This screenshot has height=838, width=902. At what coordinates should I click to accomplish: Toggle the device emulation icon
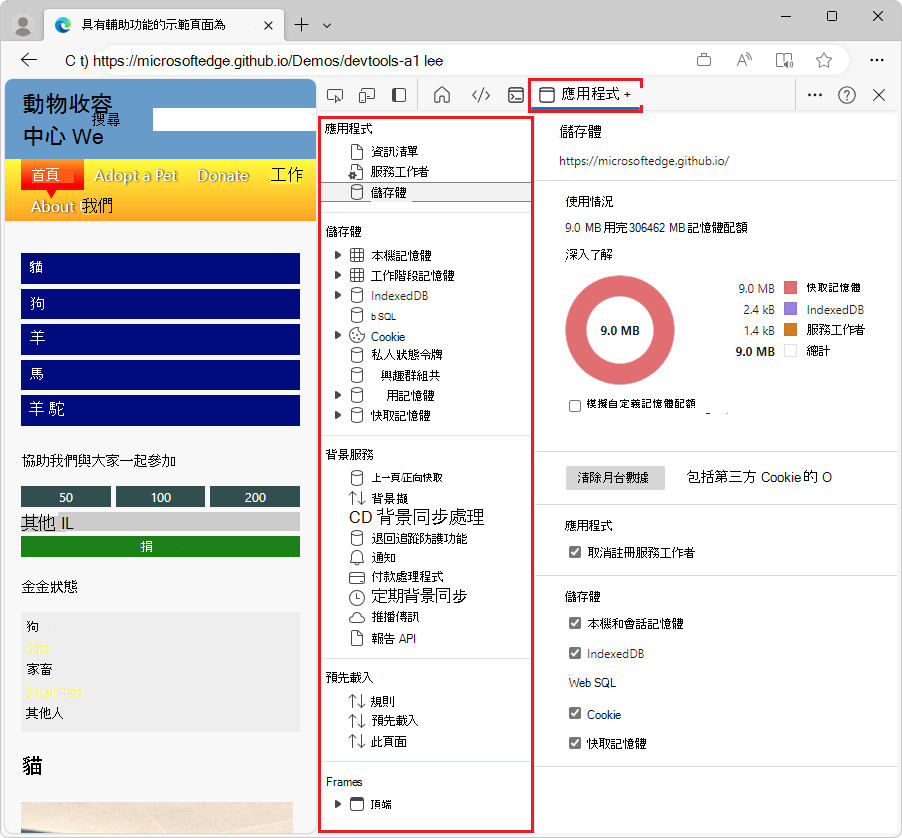click(367, 95)
